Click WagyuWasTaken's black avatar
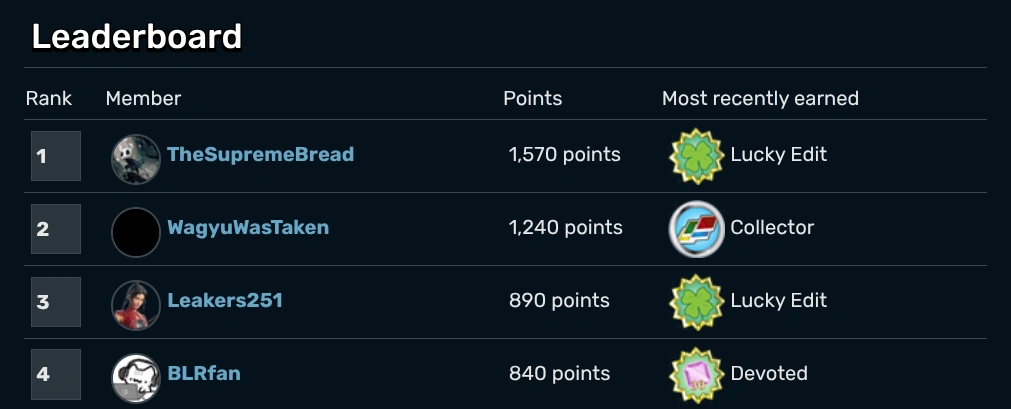 [136, 232]
